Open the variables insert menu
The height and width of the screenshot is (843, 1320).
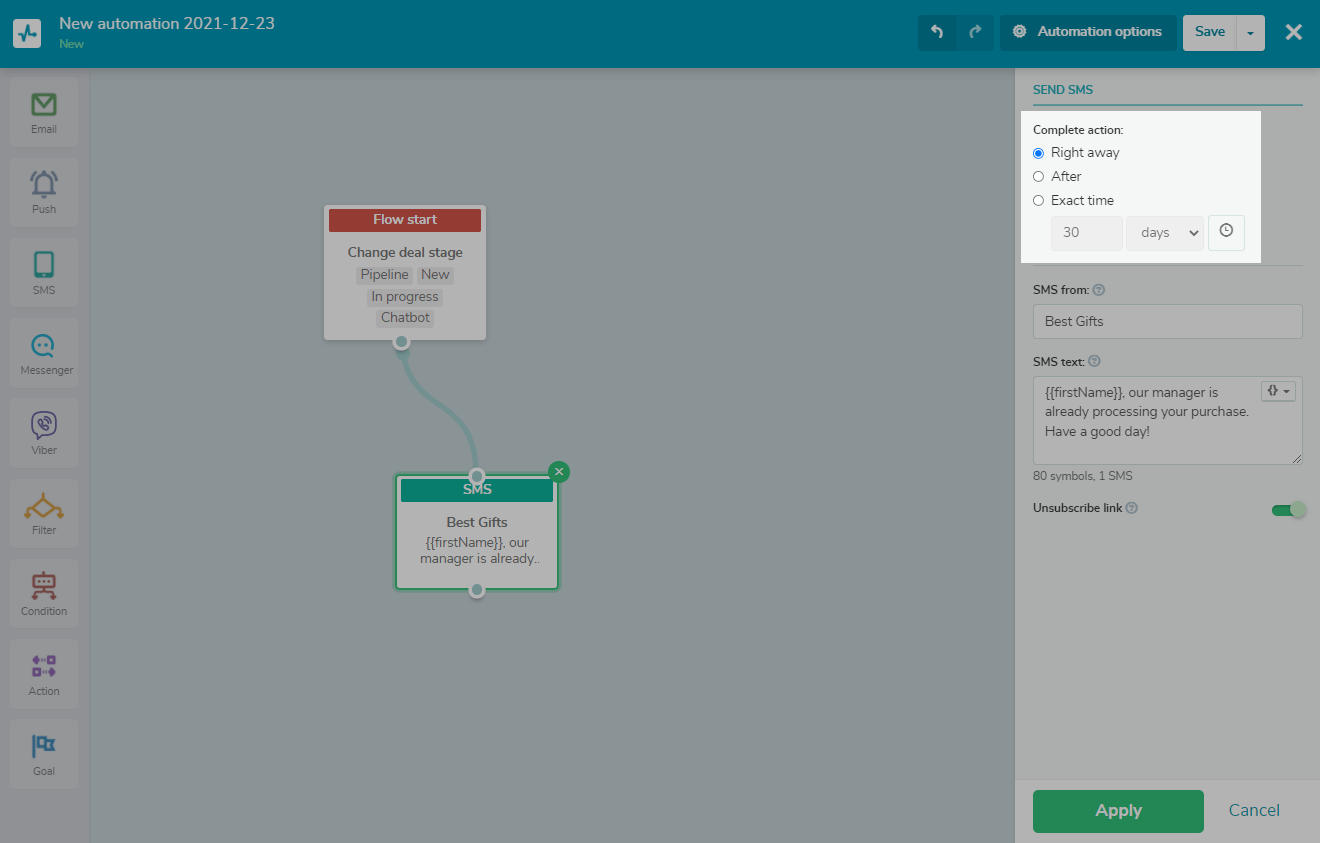pyautogui.click(x=1278, y=391)
